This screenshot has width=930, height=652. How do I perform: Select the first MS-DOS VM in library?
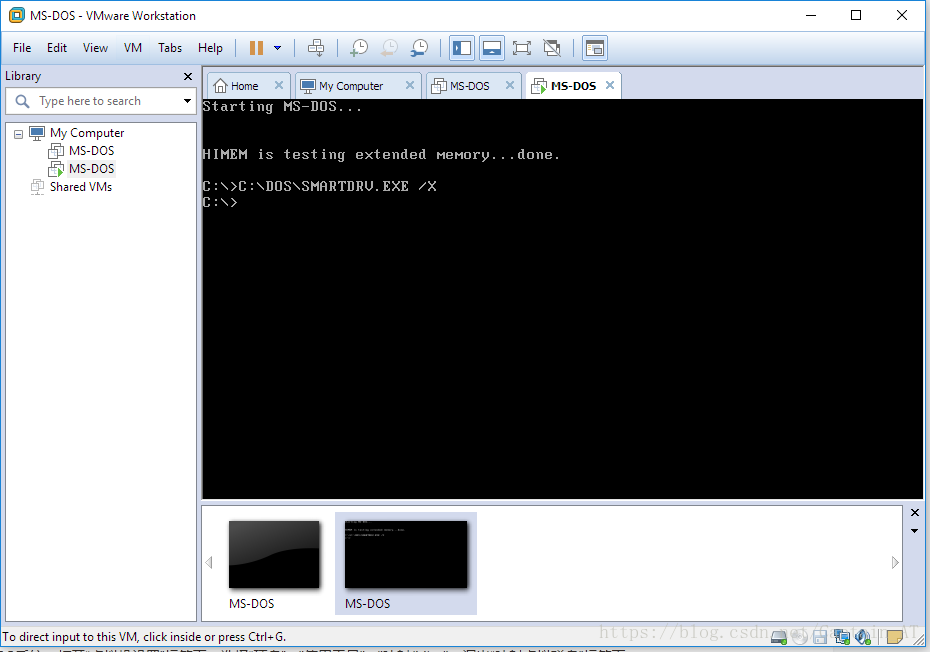coord(91,151)
